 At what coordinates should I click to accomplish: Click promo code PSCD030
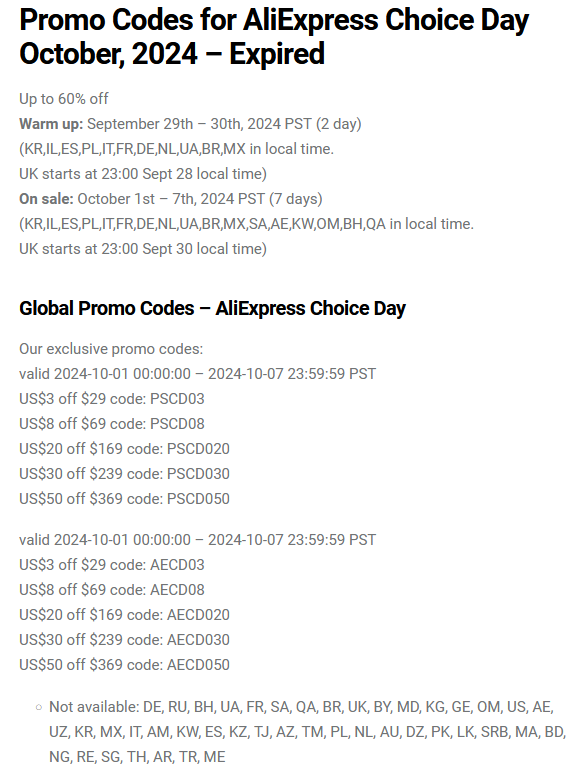(x=198, y=474)
